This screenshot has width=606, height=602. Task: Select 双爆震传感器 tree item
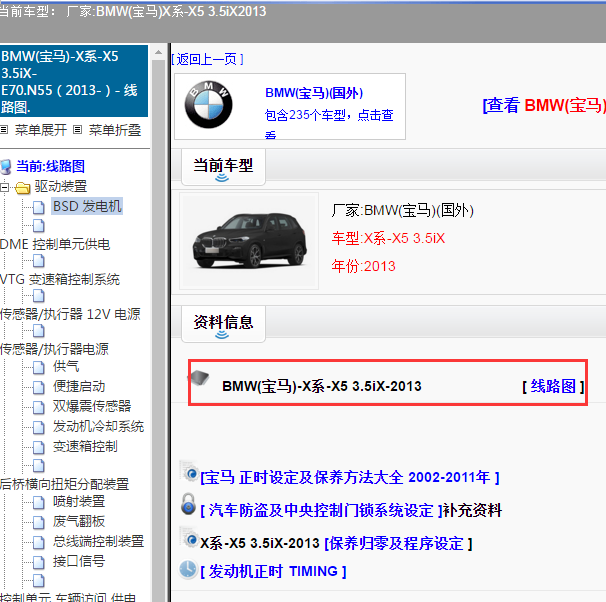(92, 406)
